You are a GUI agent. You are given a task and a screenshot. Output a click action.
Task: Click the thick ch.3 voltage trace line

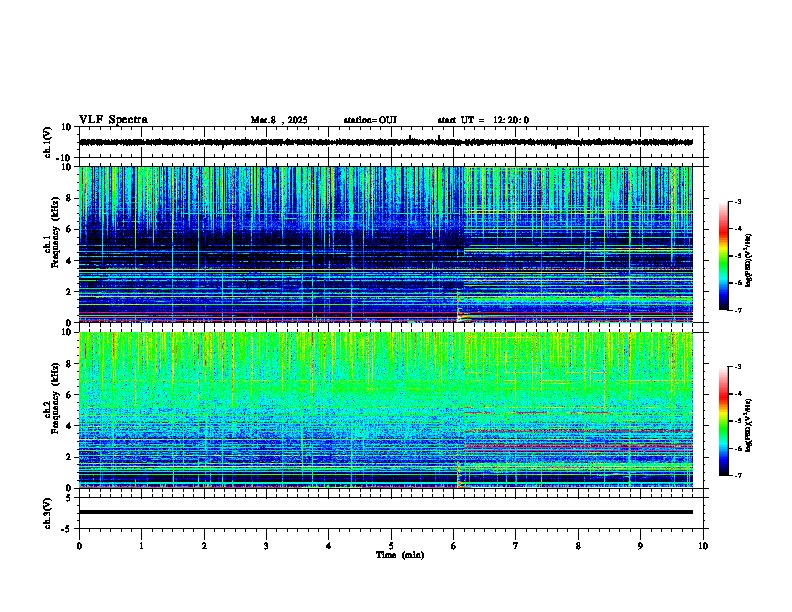click(x=386, y=512)
